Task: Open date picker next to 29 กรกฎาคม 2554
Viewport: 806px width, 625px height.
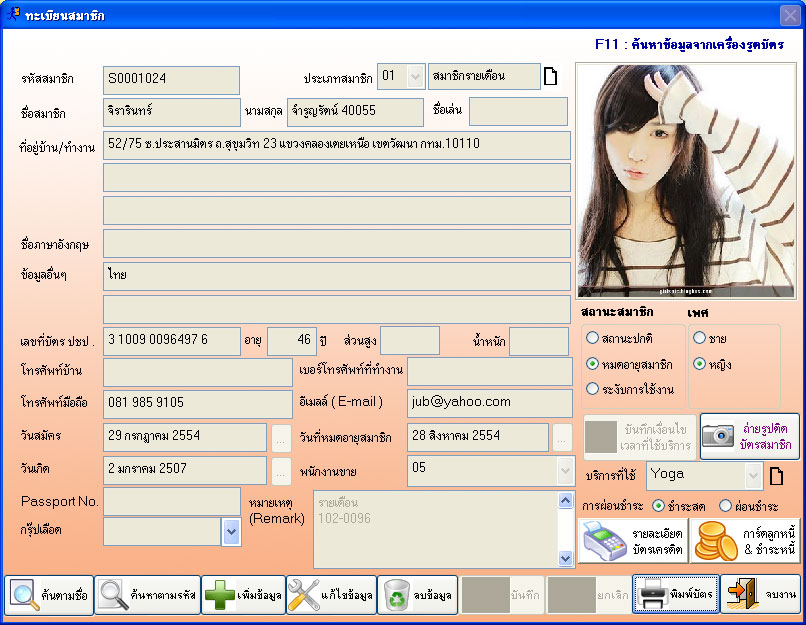Action: pos(283,438)
